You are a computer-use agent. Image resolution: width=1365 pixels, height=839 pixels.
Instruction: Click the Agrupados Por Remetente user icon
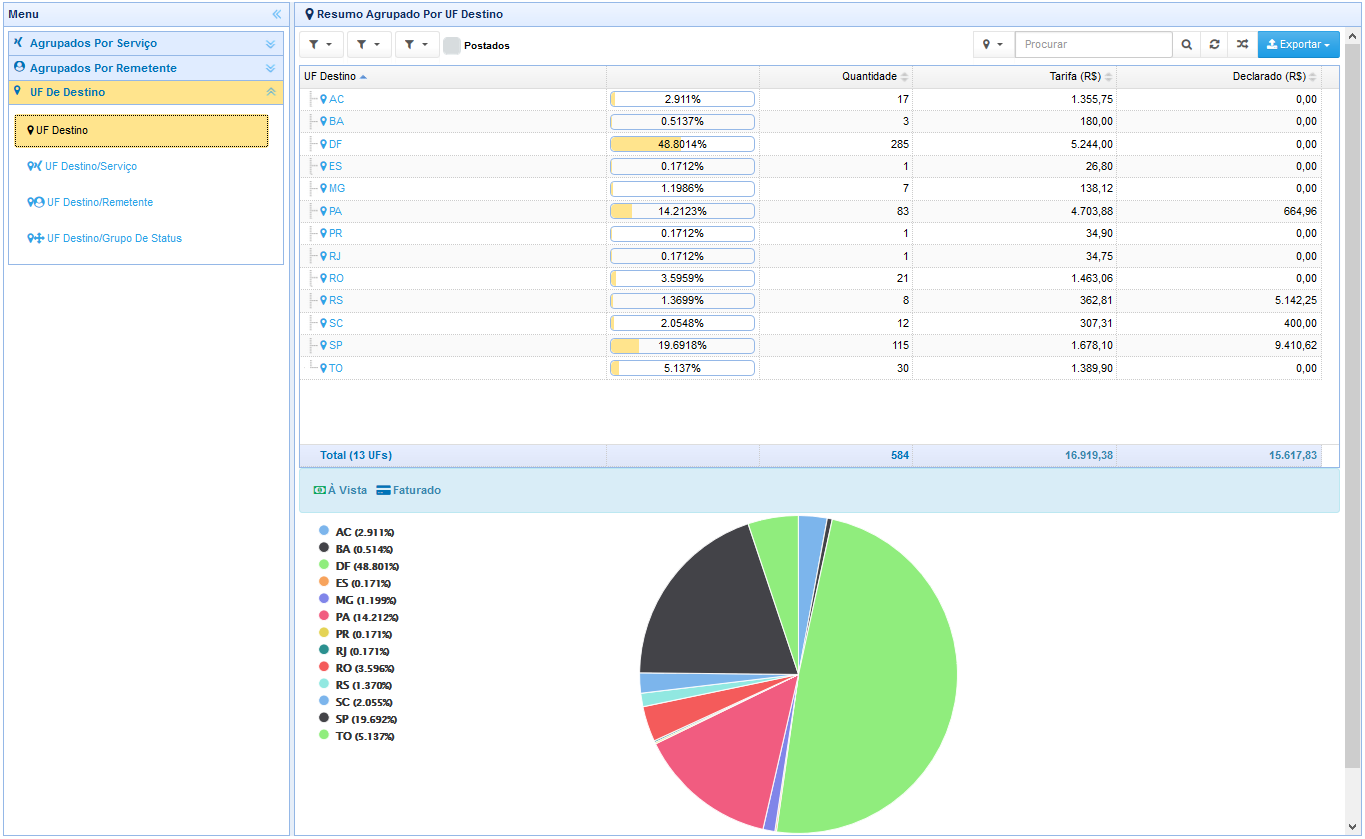tap(19, 67)
